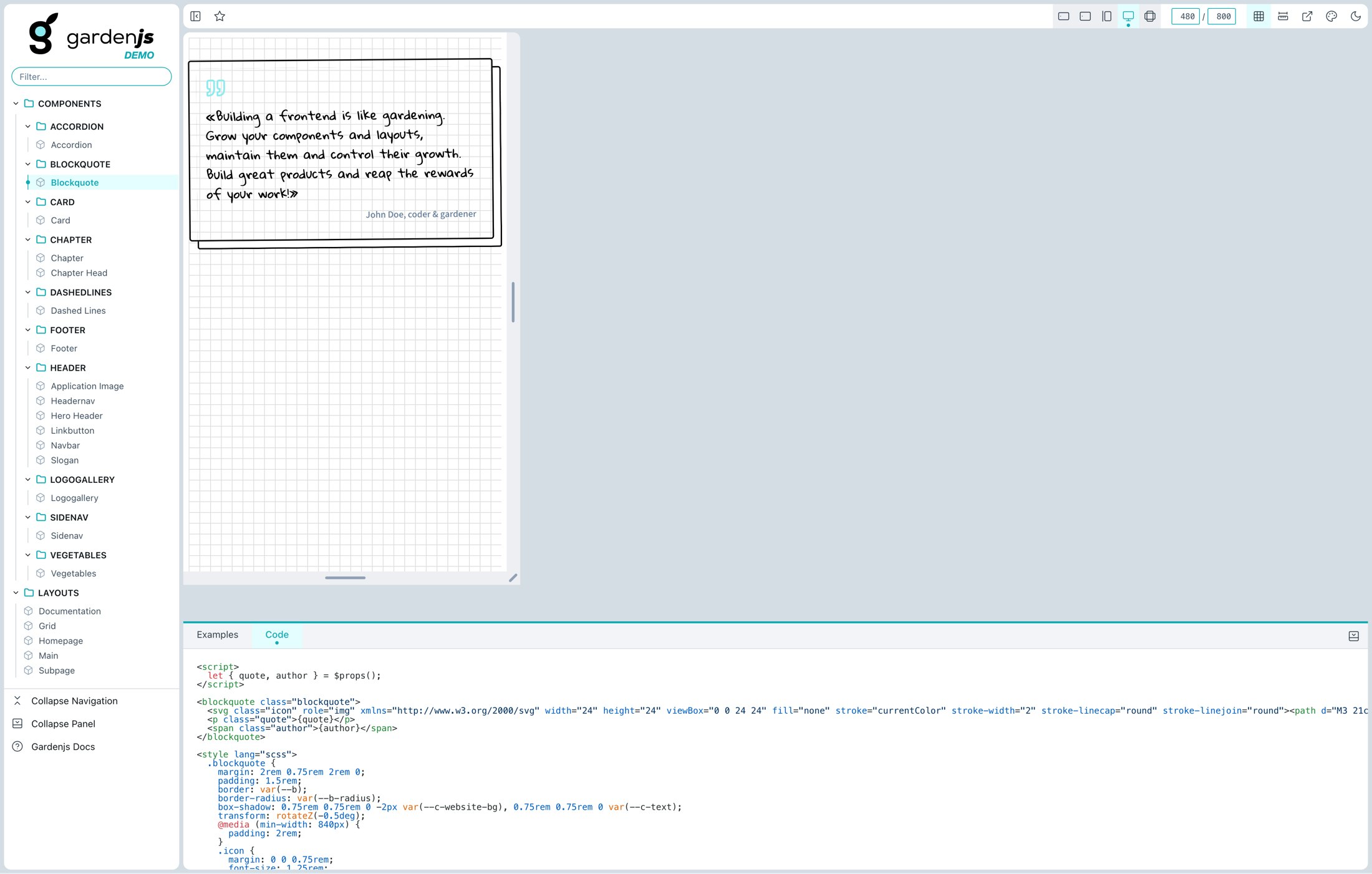Collapse the ACCORDION folder
Viewport: 1372px width, 874px height.
(28, 126)
